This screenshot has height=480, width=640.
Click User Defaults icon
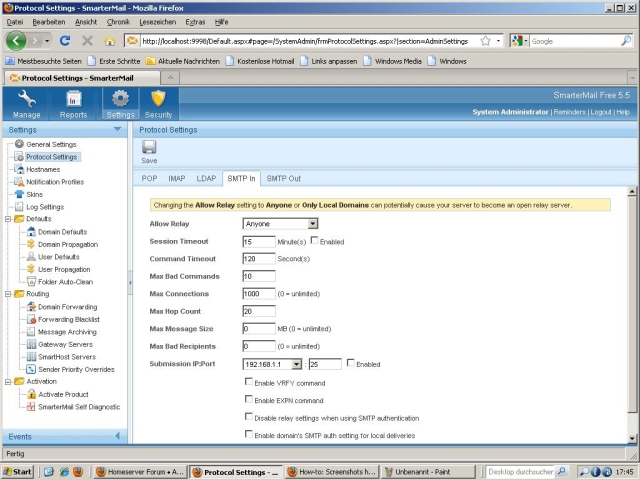pos(31,257)
